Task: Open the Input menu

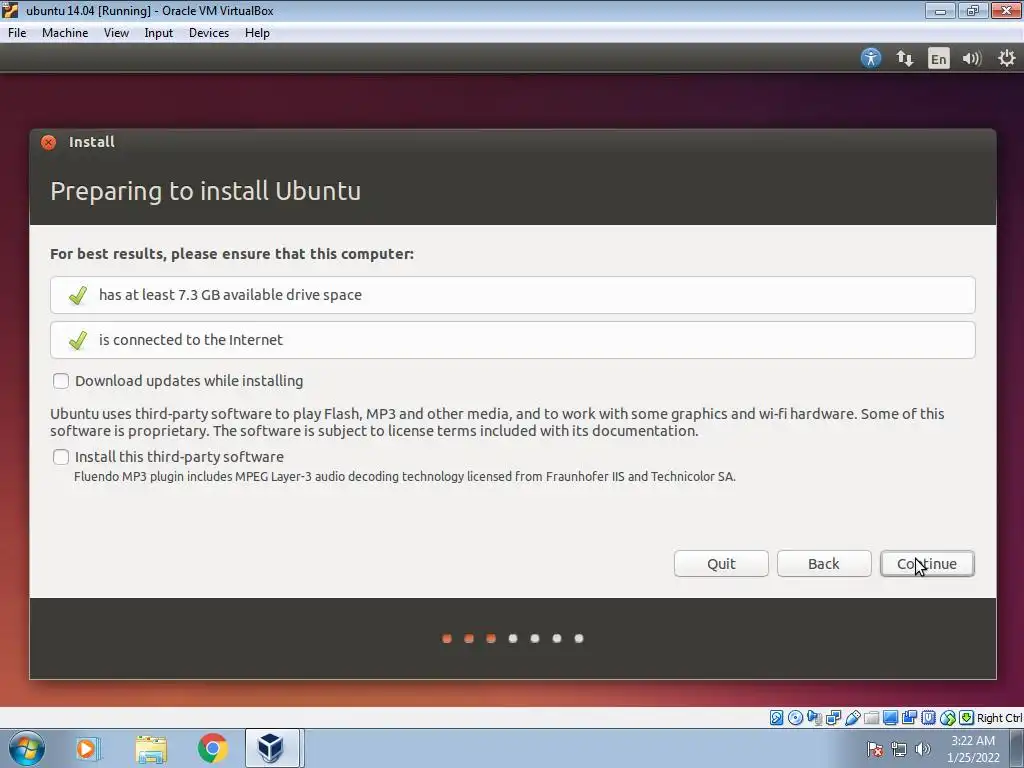Action: [159, 33]
